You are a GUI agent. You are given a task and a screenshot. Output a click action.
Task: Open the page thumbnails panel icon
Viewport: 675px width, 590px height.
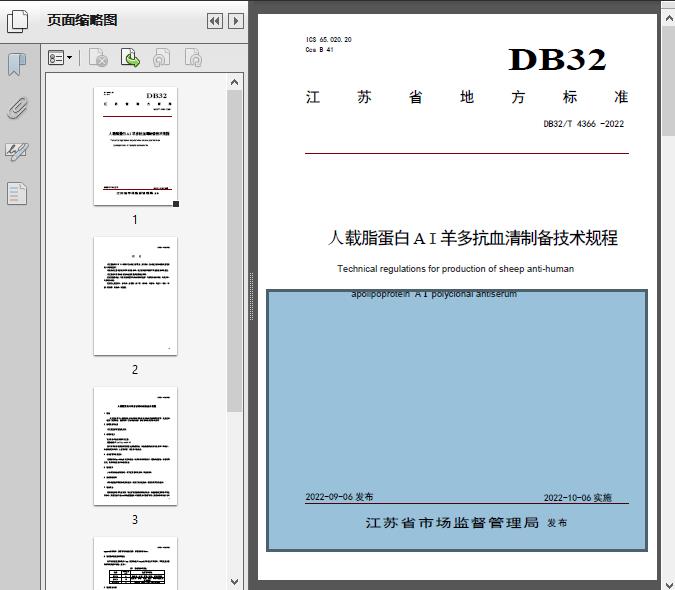[17, 21]
